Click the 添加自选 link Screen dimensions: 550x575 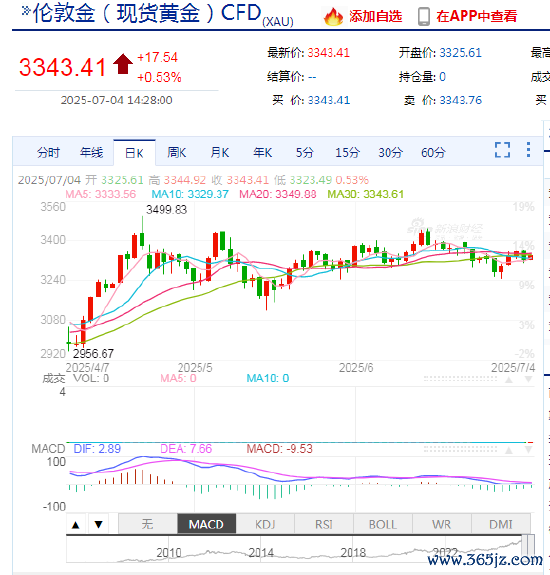coord(375,17)
